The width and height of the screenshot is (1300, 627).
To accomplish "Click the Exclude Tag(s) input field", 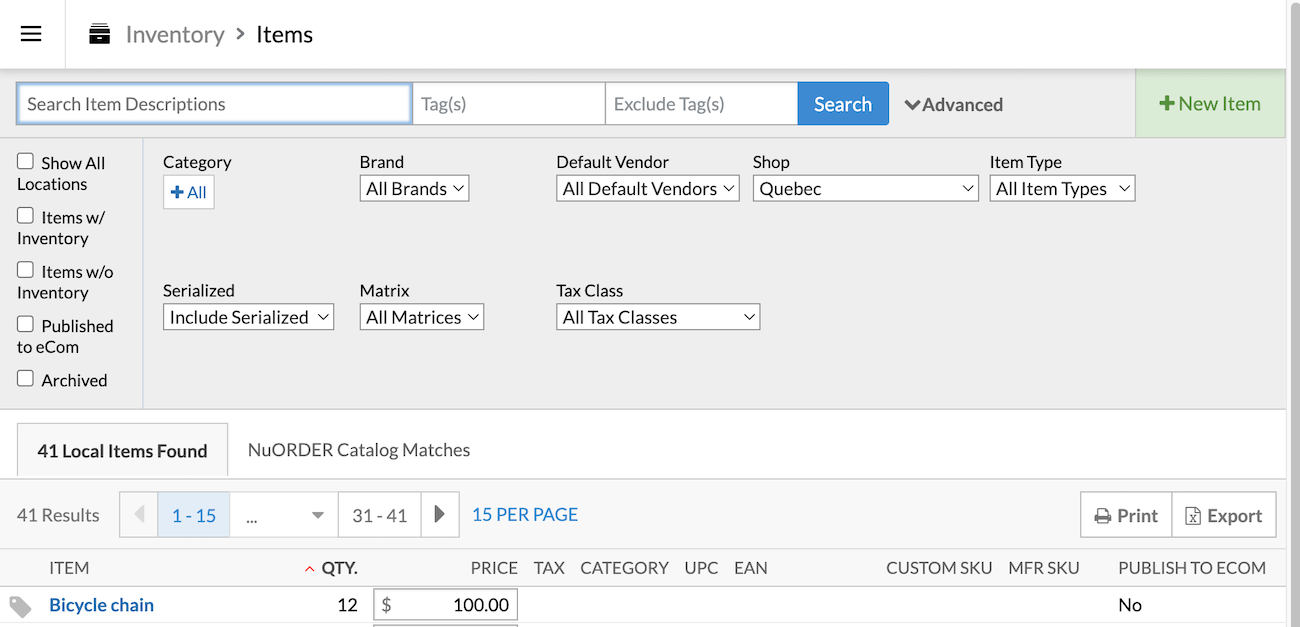I will pyautogui.click(x=702, y=103).
